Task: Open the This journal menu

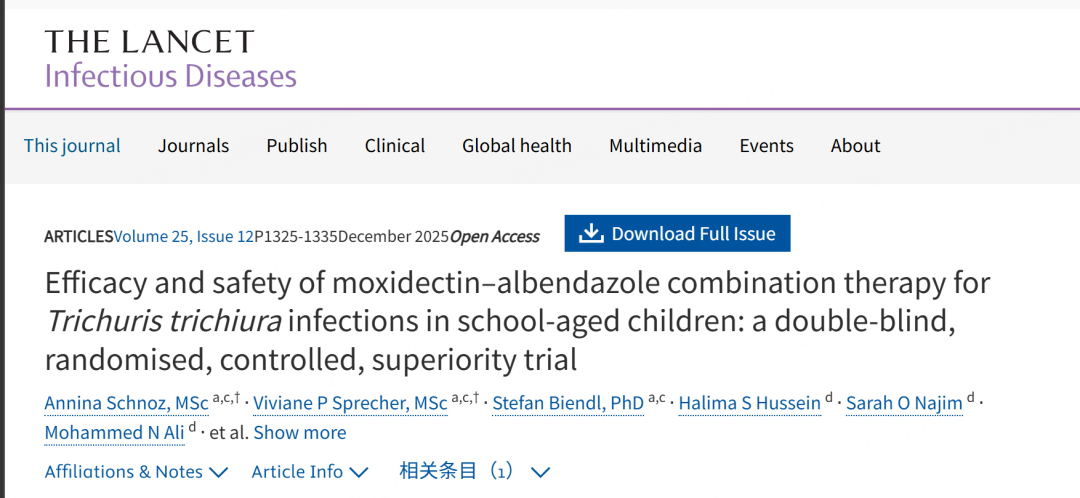Action: pos(72,146)
